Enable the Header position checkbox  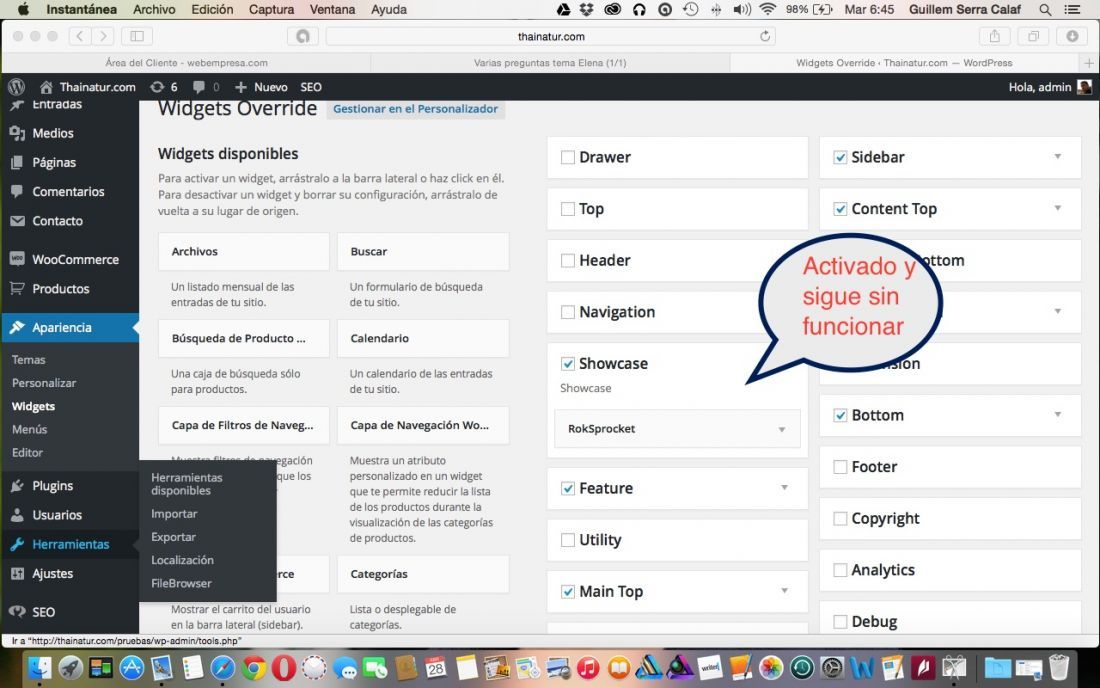[568, 260]
